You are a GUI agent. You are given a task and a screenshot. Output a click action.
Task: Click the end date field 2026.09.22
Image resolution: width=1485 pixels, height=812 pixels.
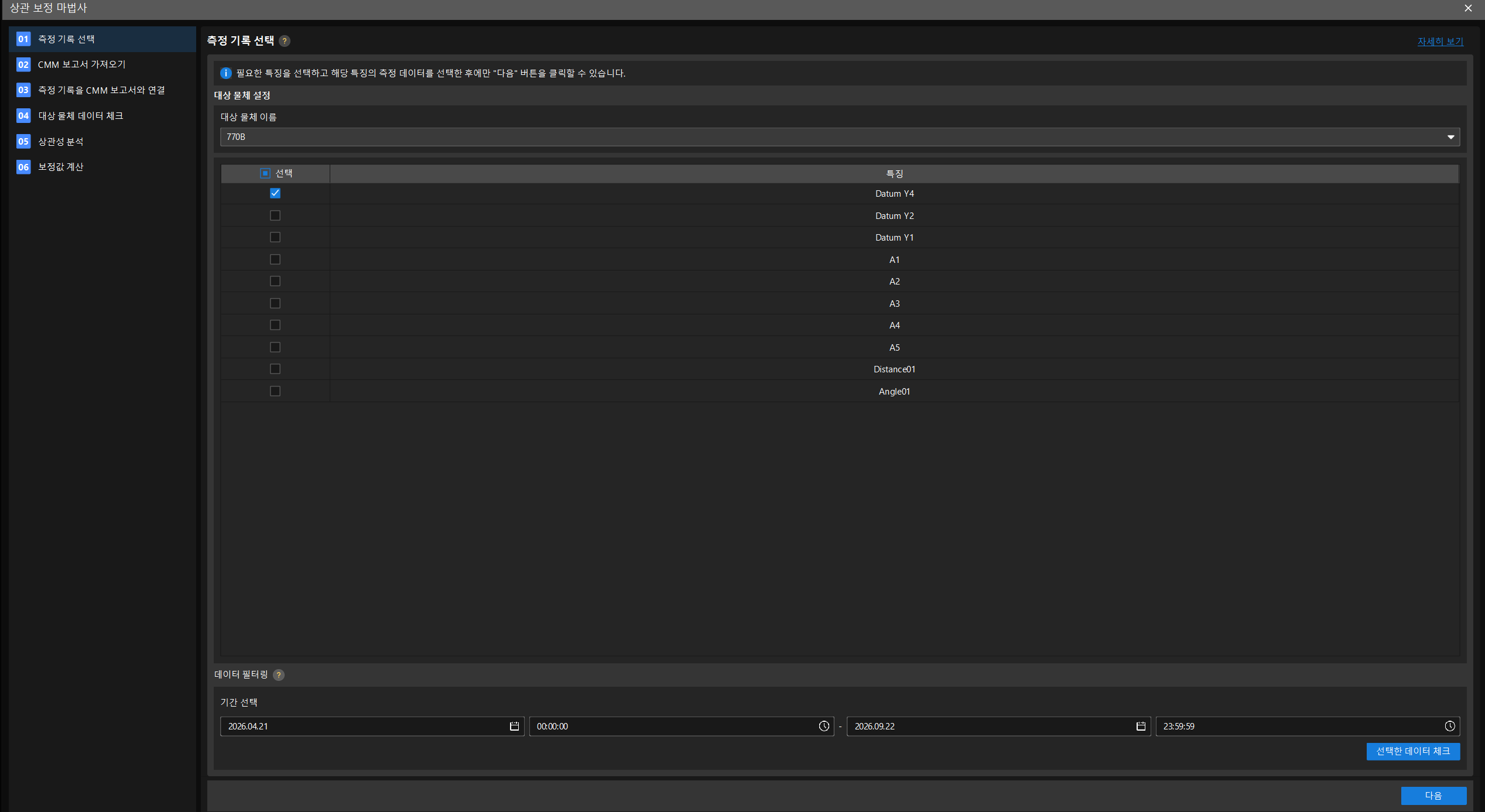998,726
